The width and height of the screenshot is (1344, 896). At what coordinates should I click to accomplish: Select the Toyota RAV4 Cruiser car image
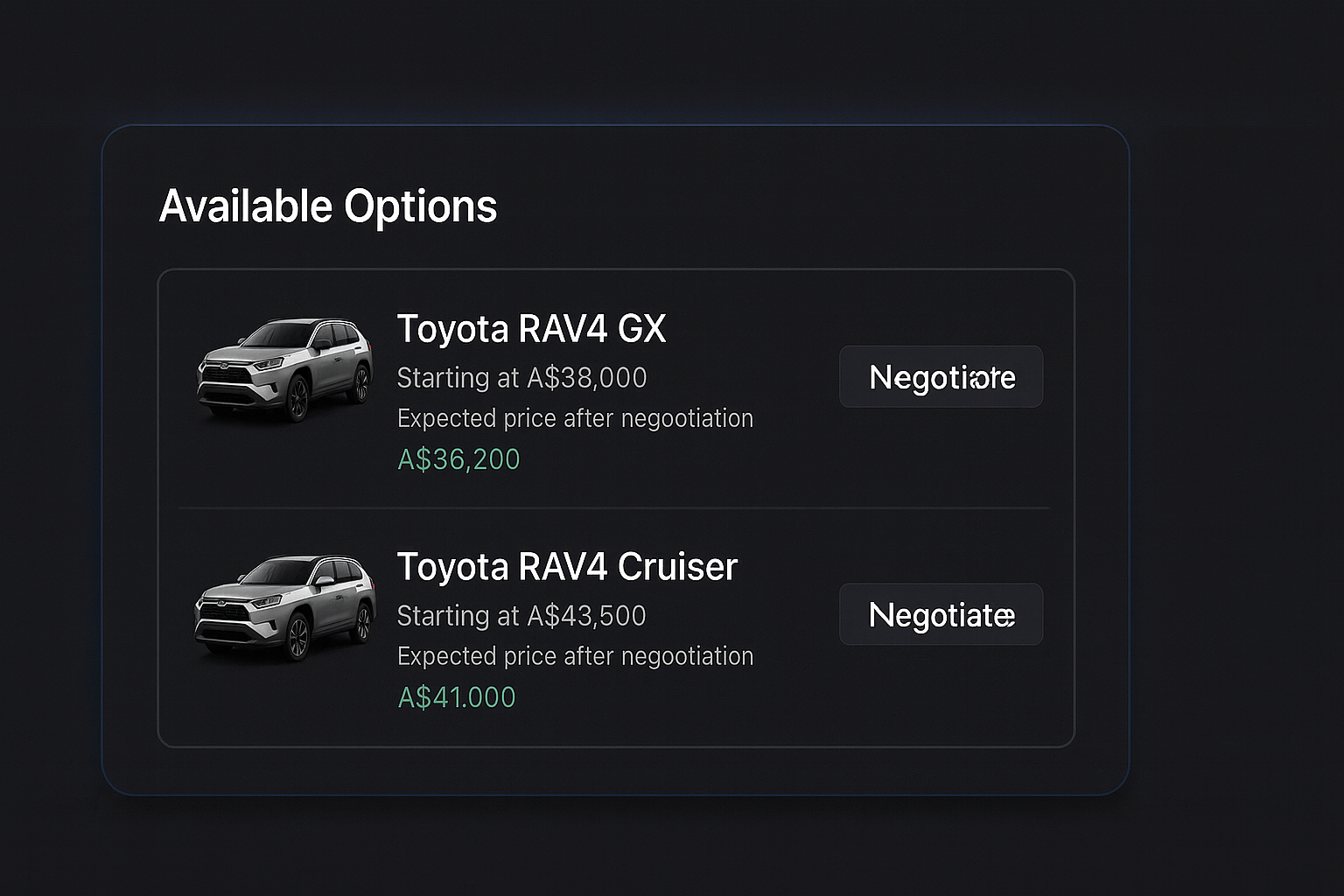(284, 606)
